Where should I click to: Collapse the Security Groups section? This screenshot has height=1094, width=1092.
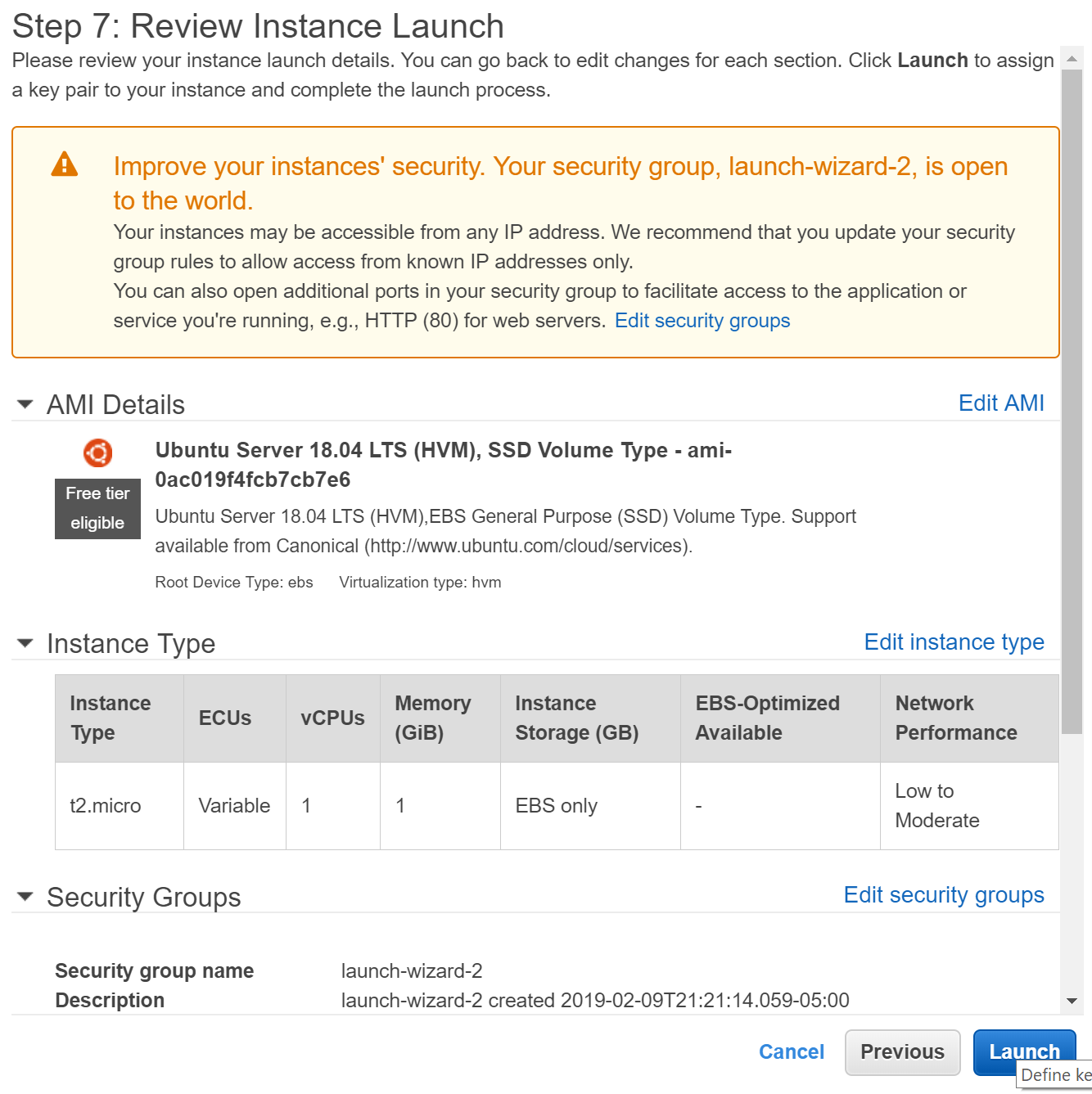[x=25, y=897]
